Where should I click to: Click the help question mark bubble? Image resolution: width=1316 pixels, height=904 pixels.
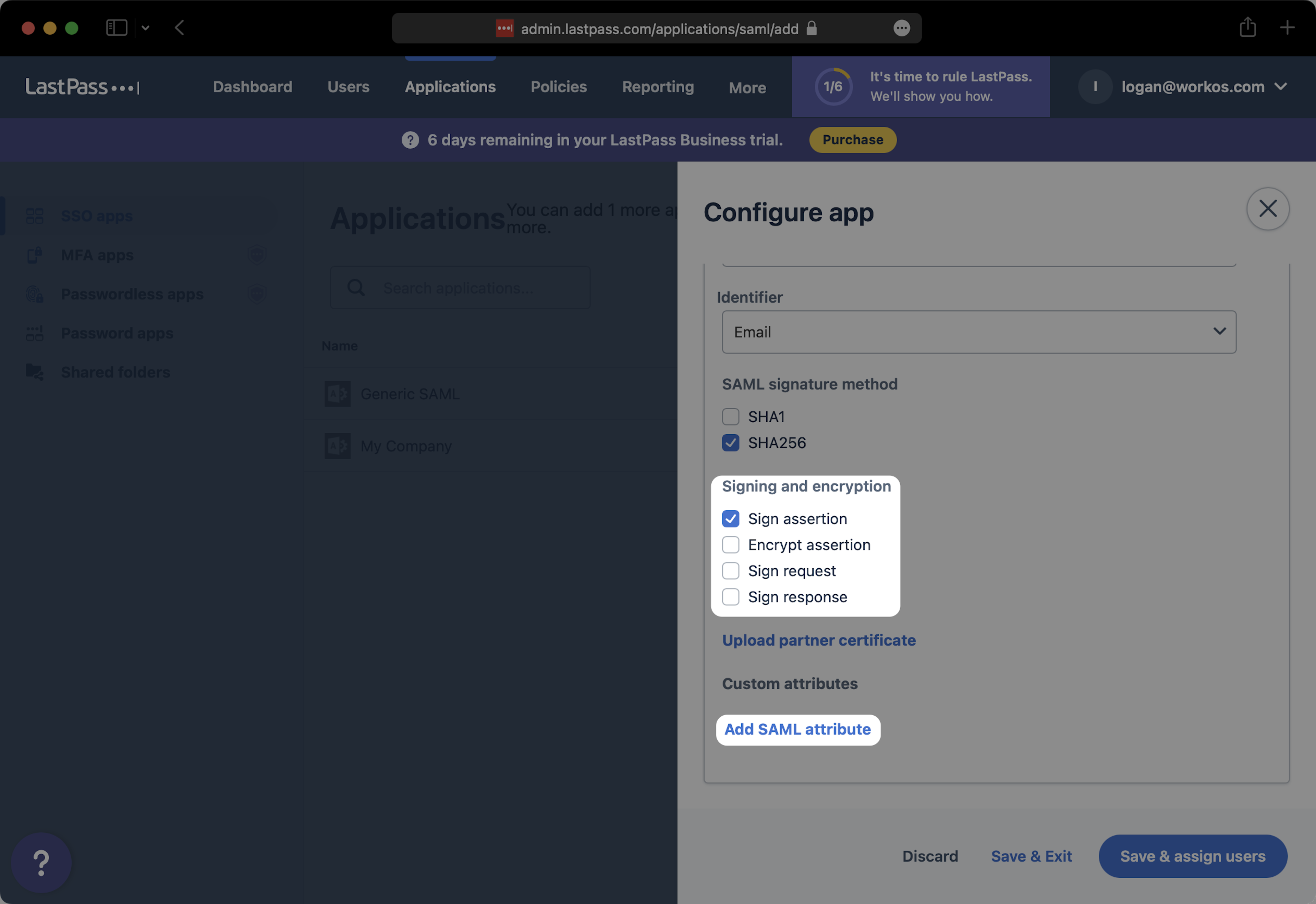click(x=41, y=862)
